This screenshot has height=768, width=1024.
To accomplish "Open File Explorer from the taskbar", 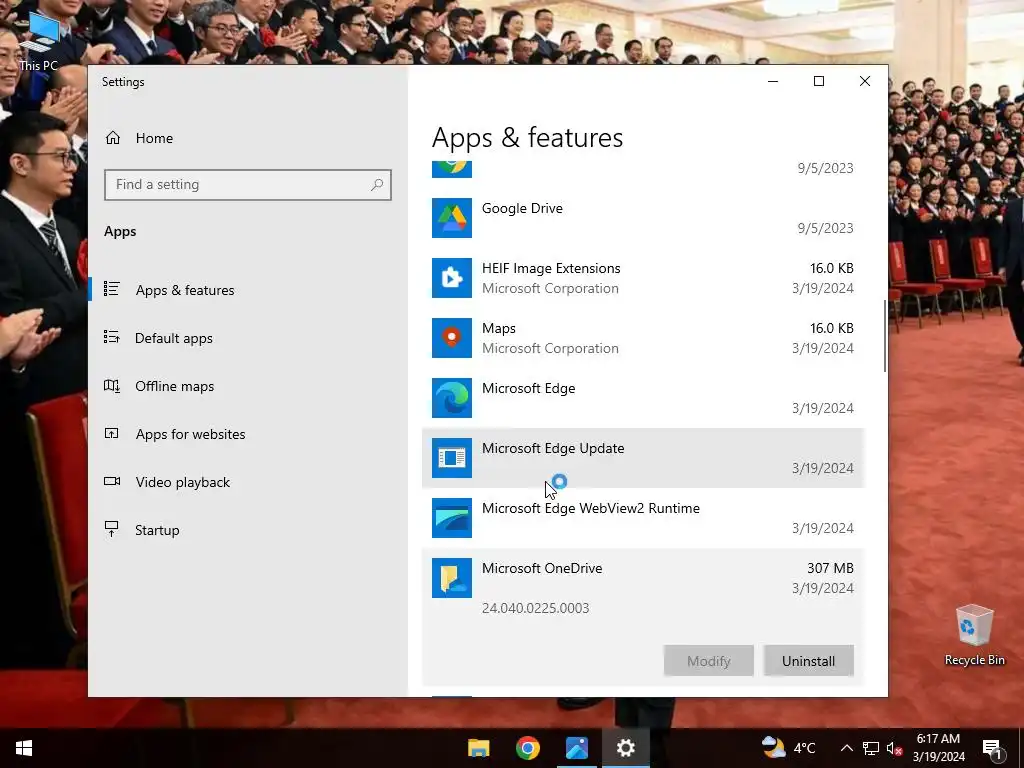I will pos(479,748).
